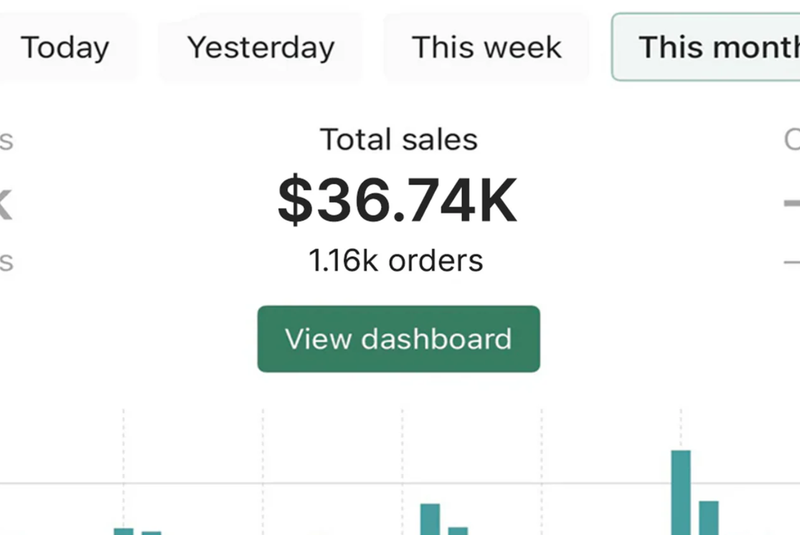Select the Today tab
The image size is (800, 535).
click(65, 47)
